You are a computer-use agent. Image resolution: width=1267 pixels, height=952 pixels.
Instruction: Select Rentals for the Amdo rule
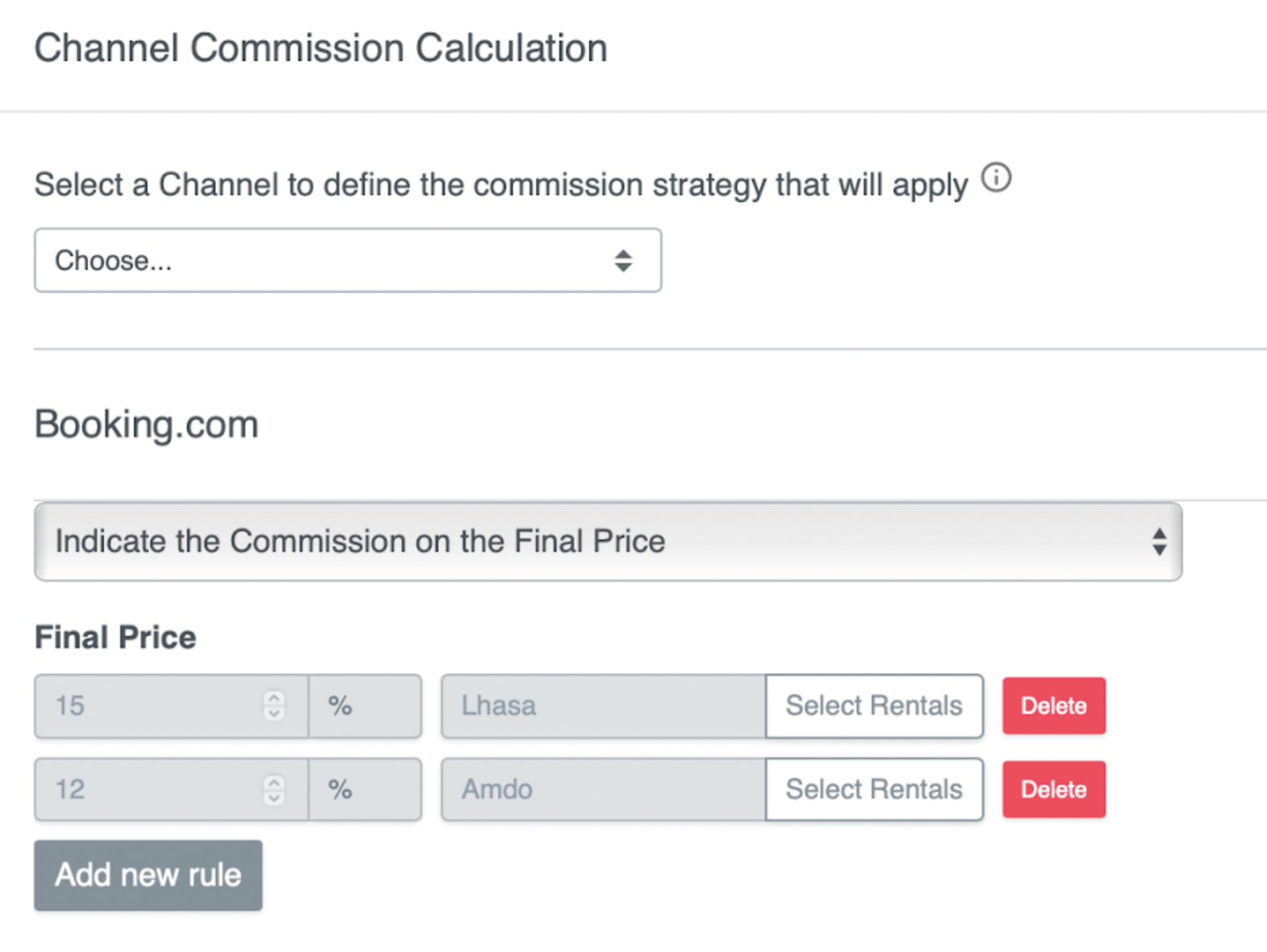click(x=874, y=789)
